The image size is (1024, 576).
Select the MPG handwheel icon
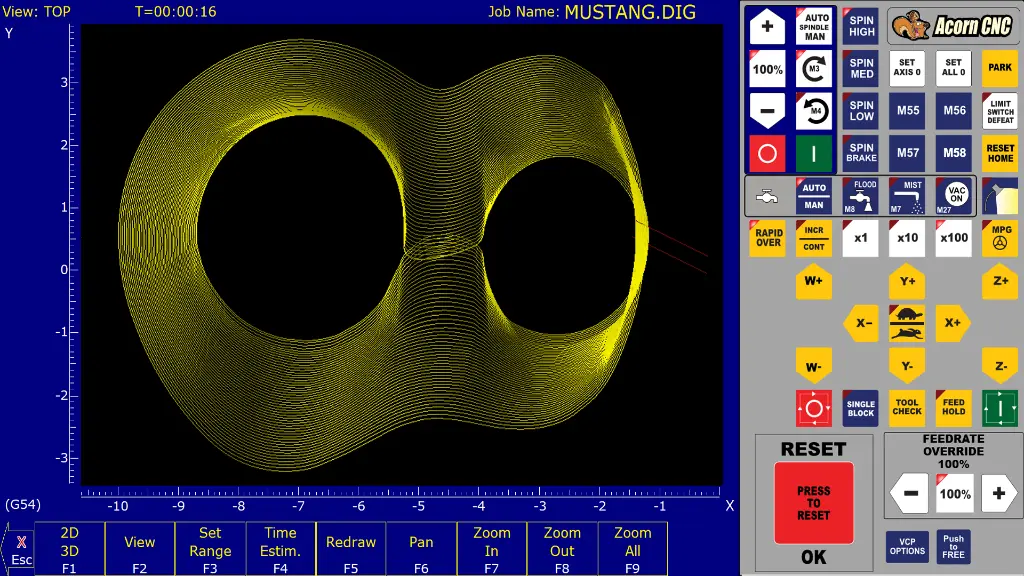(999, 238)
